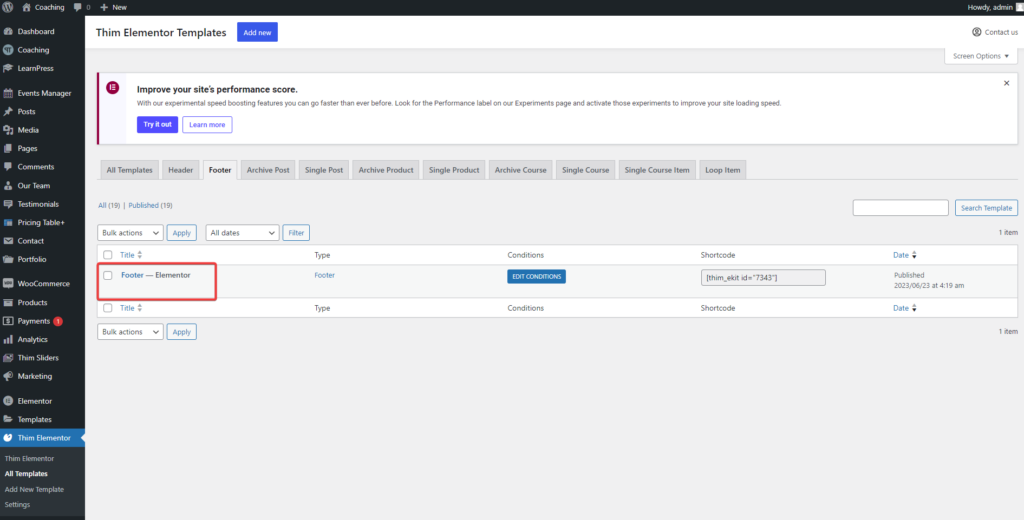Click the Learn more button
The height and width of the screenshot is (520, 1024).
pyautogui.click(x=207, y=124)
